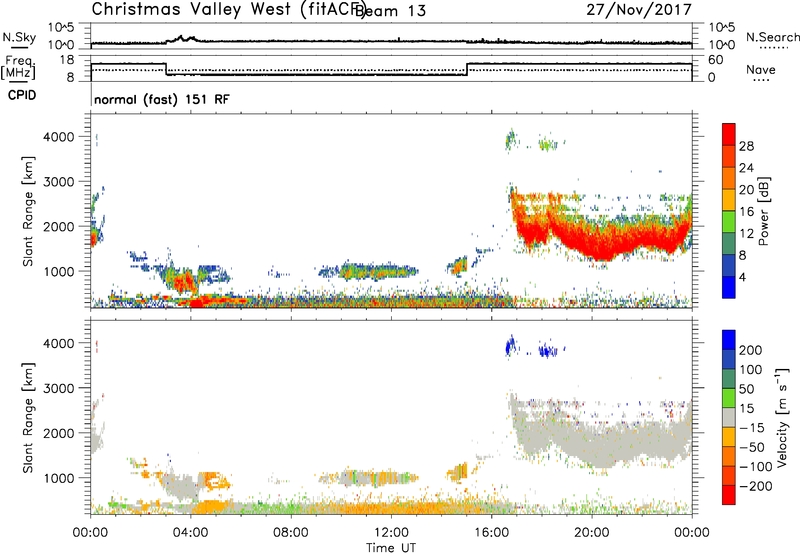
Task: Click the '-200' velocity scale value
Action: (755, 486)
